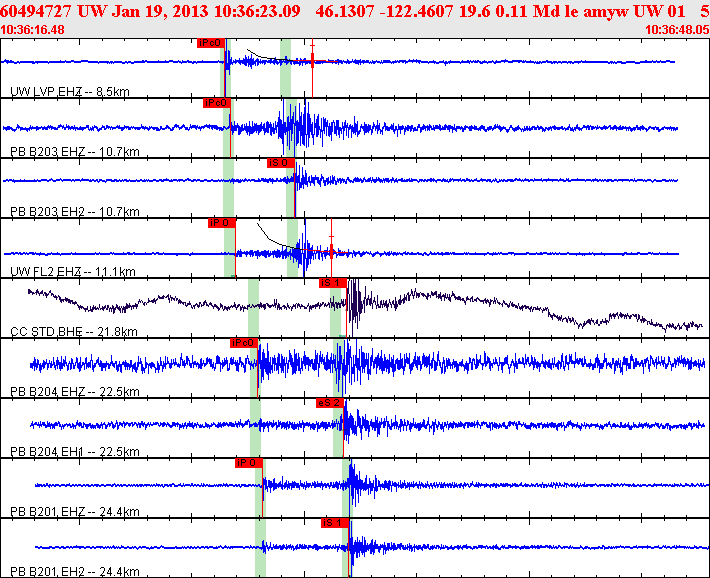Click the event ID 60494727 in header
This screenshot has width=710, height=578.
(x=36, y=11)
